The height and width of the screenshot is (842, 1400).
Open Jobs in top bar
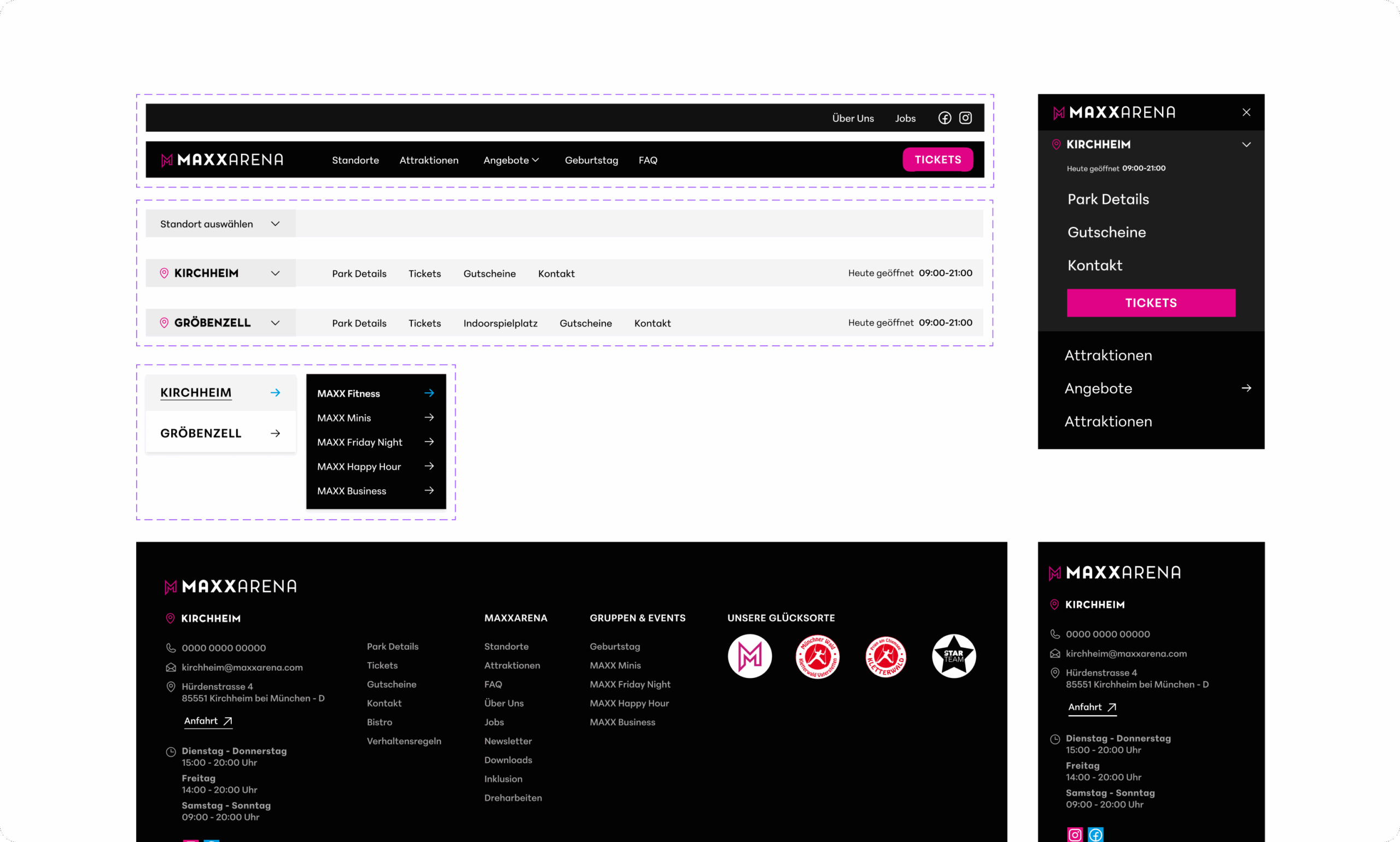pos(906,119)
